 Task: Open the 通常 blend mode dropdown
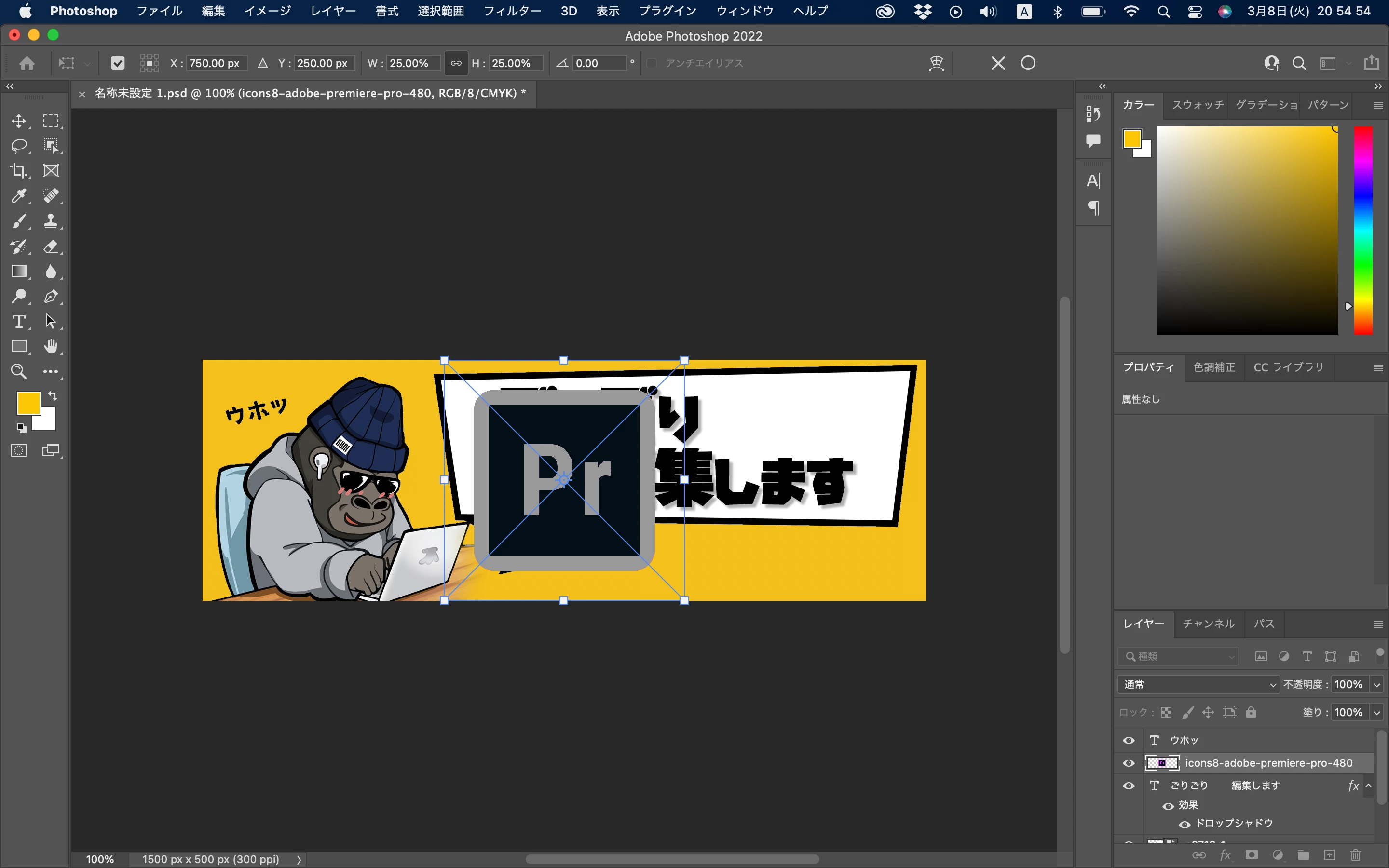coord(1198,684)
